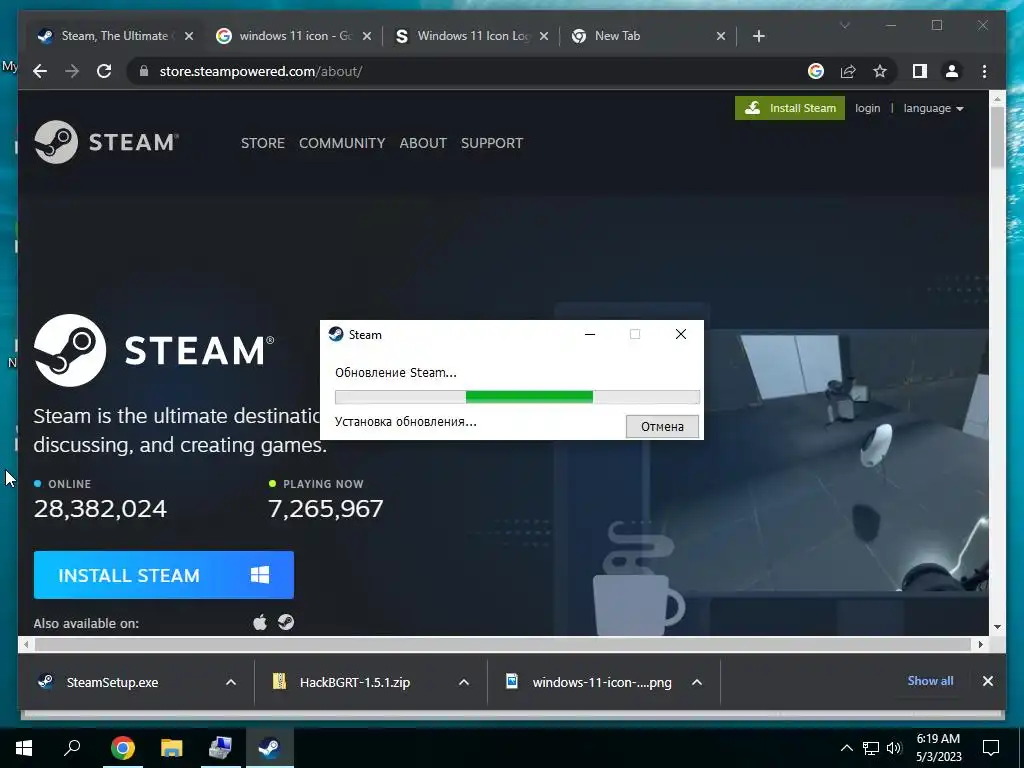Open notification center icon

[991, 748]
